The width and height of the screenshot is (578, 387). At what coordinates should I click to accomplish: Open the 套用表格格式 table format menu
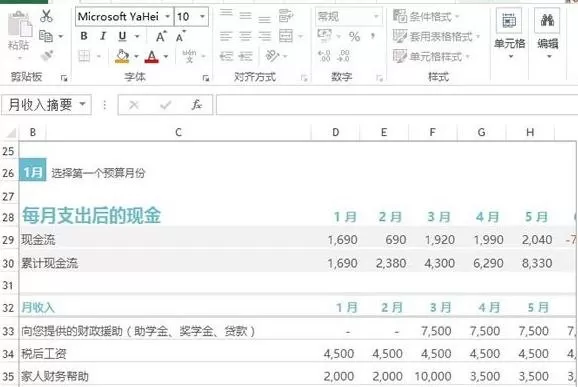click(436, 36)
